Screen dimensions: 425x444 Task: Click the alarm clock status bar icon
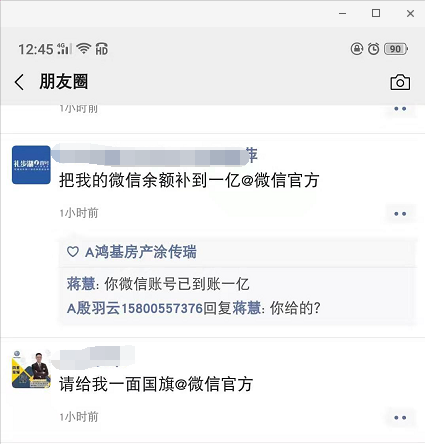(374, 49)
